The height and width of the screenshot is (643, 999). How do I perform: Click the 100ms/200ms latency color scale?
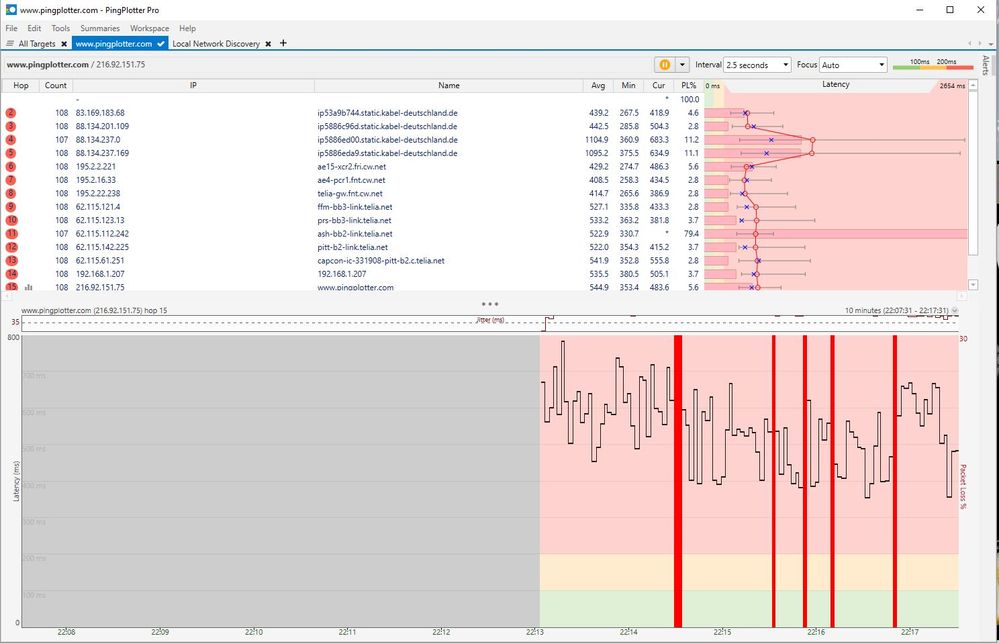934,65
